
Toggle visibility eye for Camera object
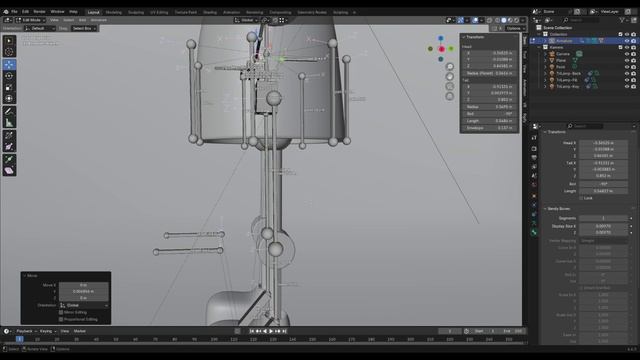click(627, 54)
